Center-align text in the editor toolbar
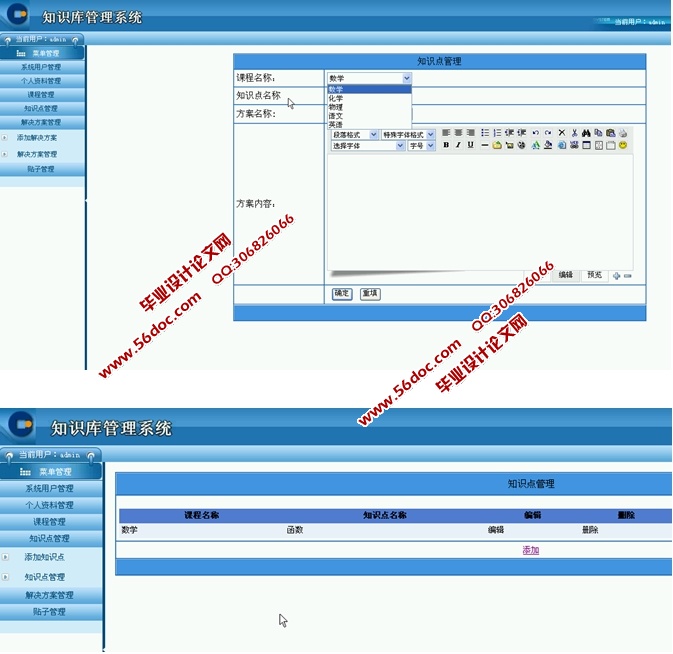 (458, 133)
